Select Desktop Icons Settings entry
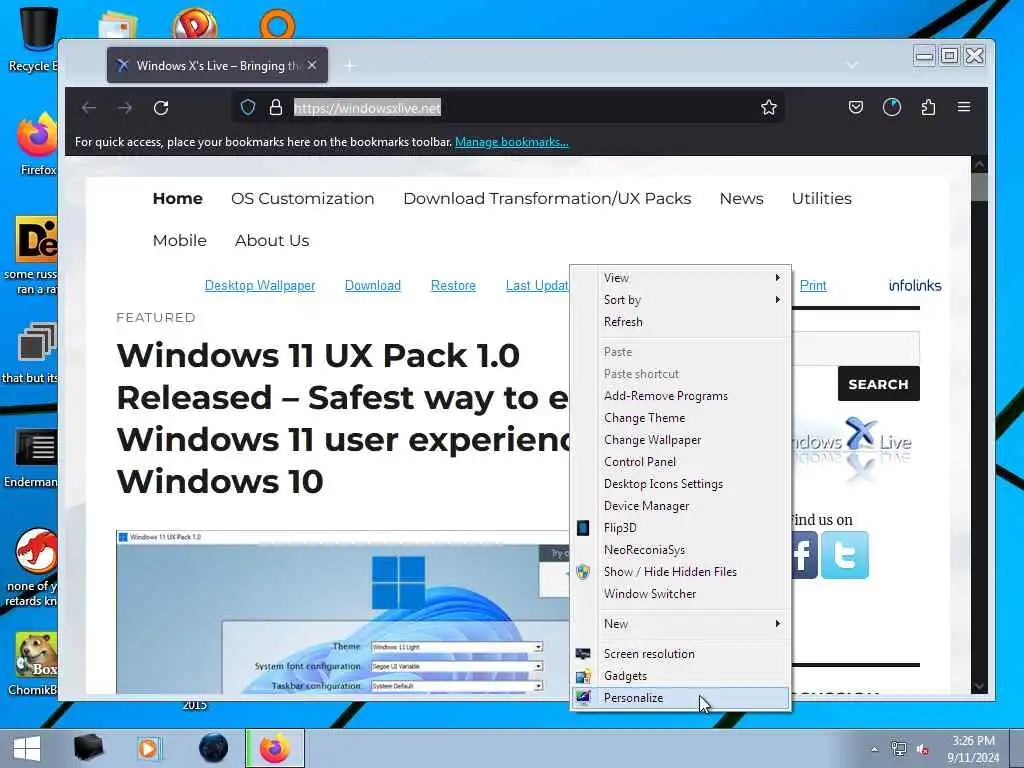Screen dimensions: 1024x768 [x=680, y=484]
